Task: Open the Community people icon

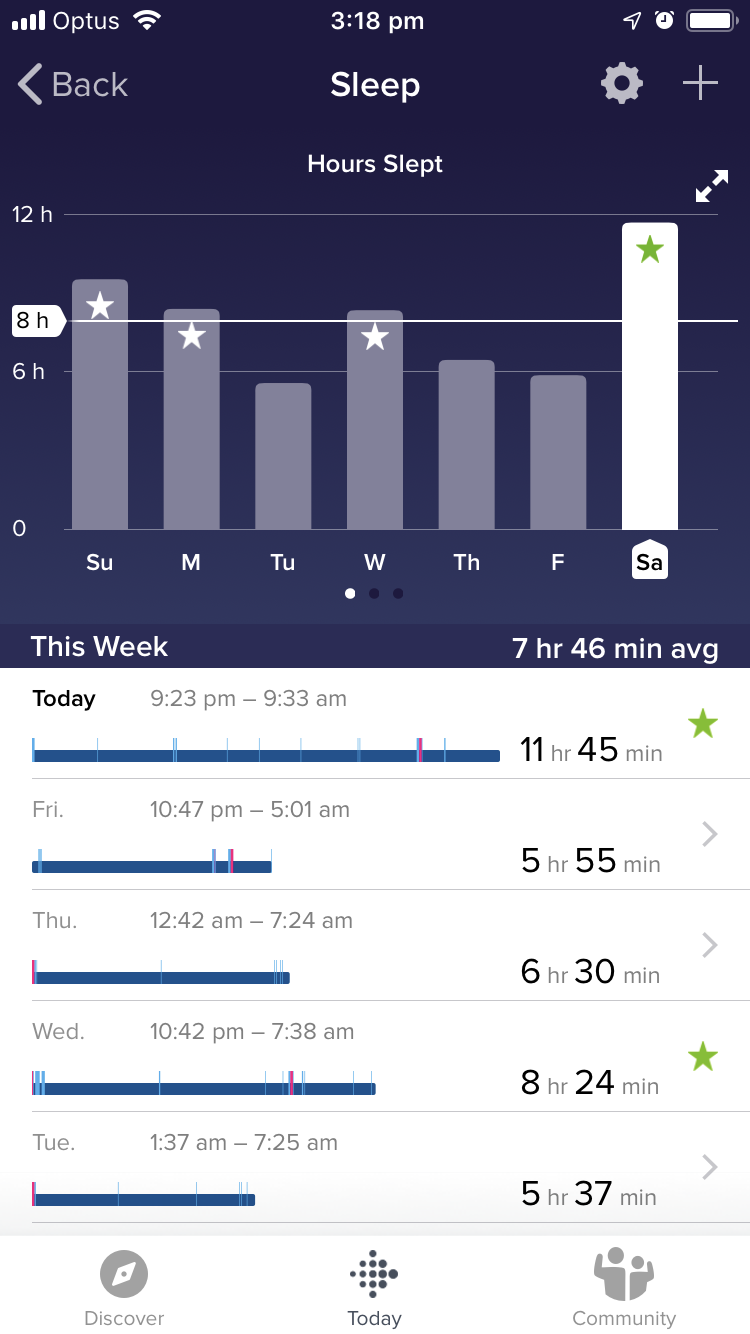Action: click(623, 1275)
